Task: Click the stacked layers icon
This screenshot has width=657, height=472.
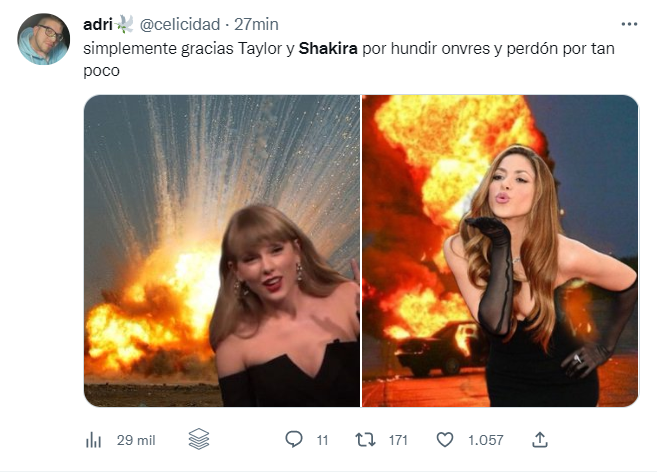Action: coord(198,439)
